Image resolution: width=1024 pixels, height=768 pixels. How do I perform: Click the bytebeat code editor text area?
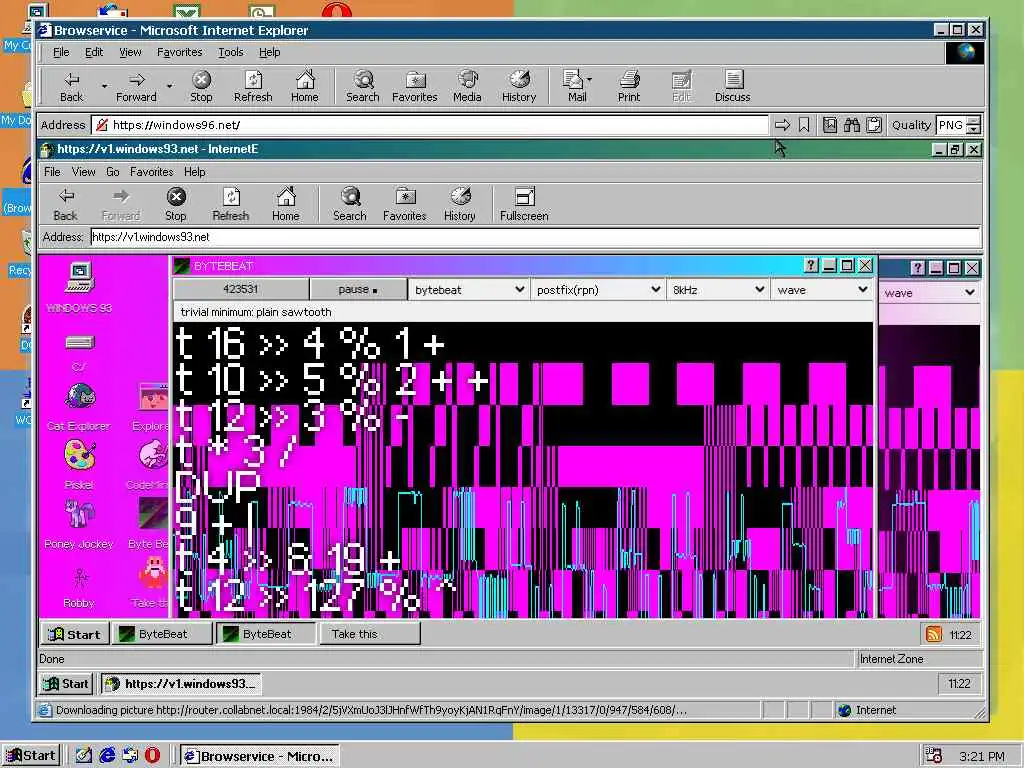pyautogui.click(x=523, y=470)
